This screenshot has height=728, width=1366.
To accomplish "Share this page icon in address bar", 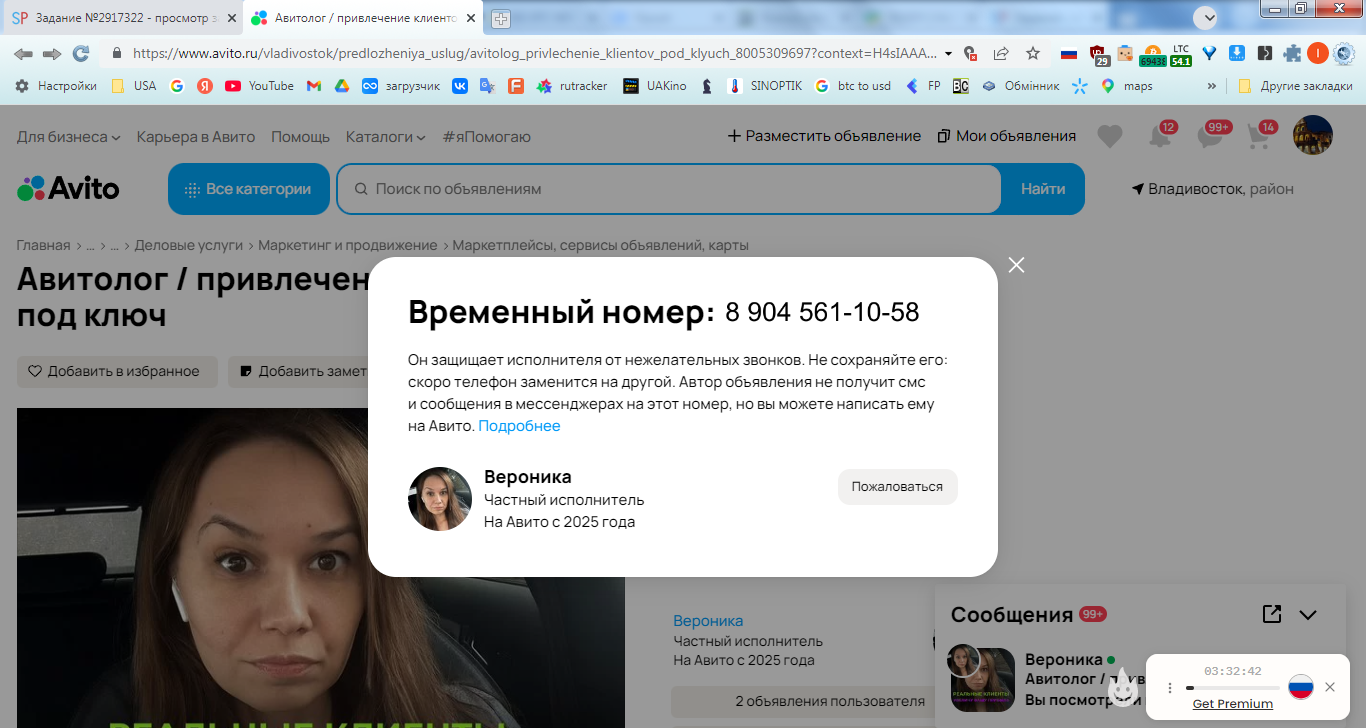I will (1001, 54).
